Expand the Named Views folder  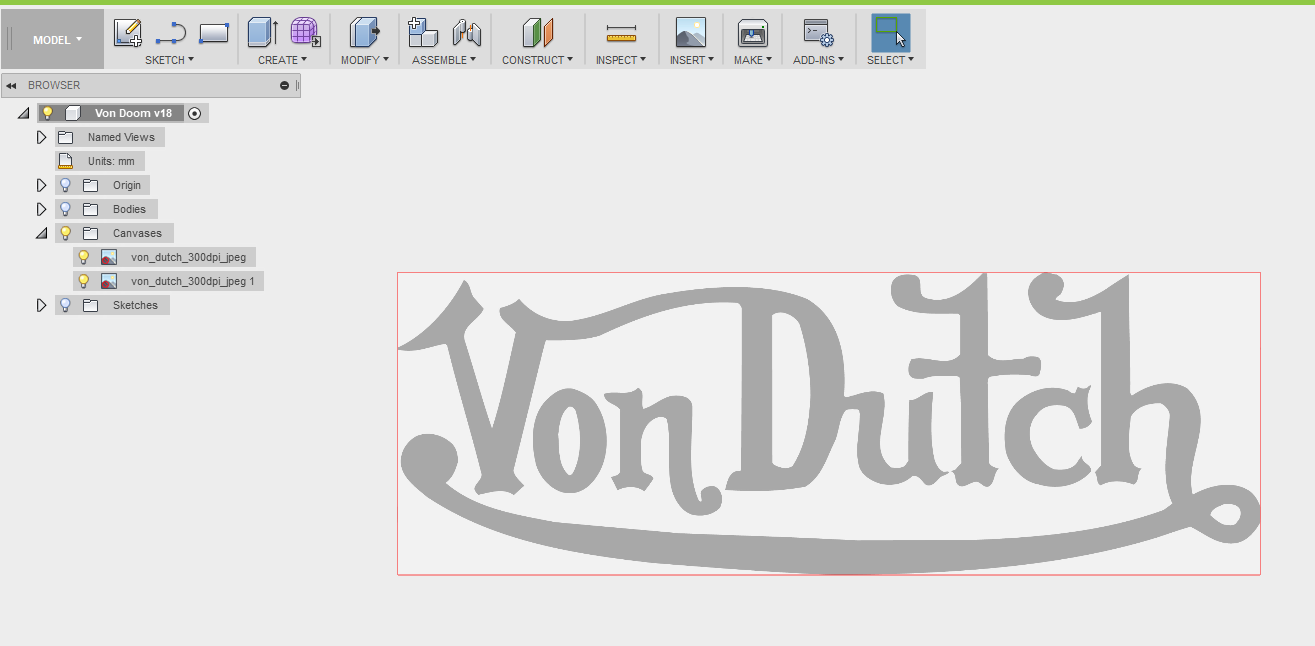[x=41, y=137]
